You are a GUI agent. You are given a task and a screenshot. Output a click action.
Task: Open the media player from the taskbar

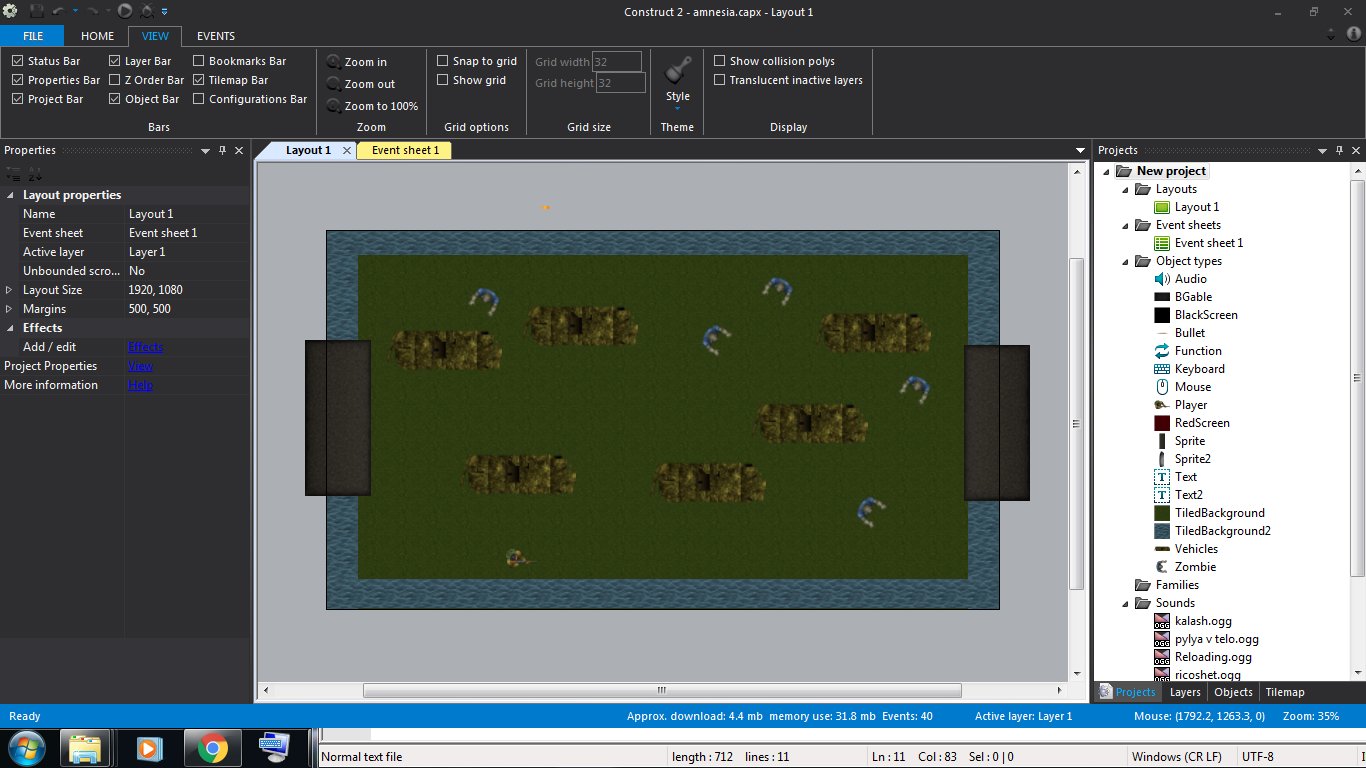[x=148, y=748]
